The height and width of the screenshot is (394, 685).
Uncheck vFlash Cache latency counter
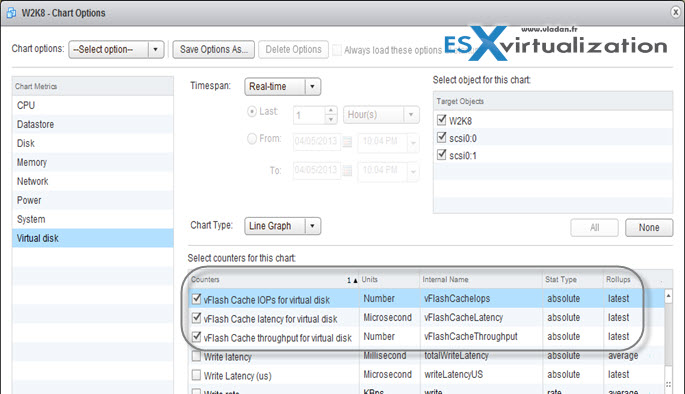[x=197, y=318]
